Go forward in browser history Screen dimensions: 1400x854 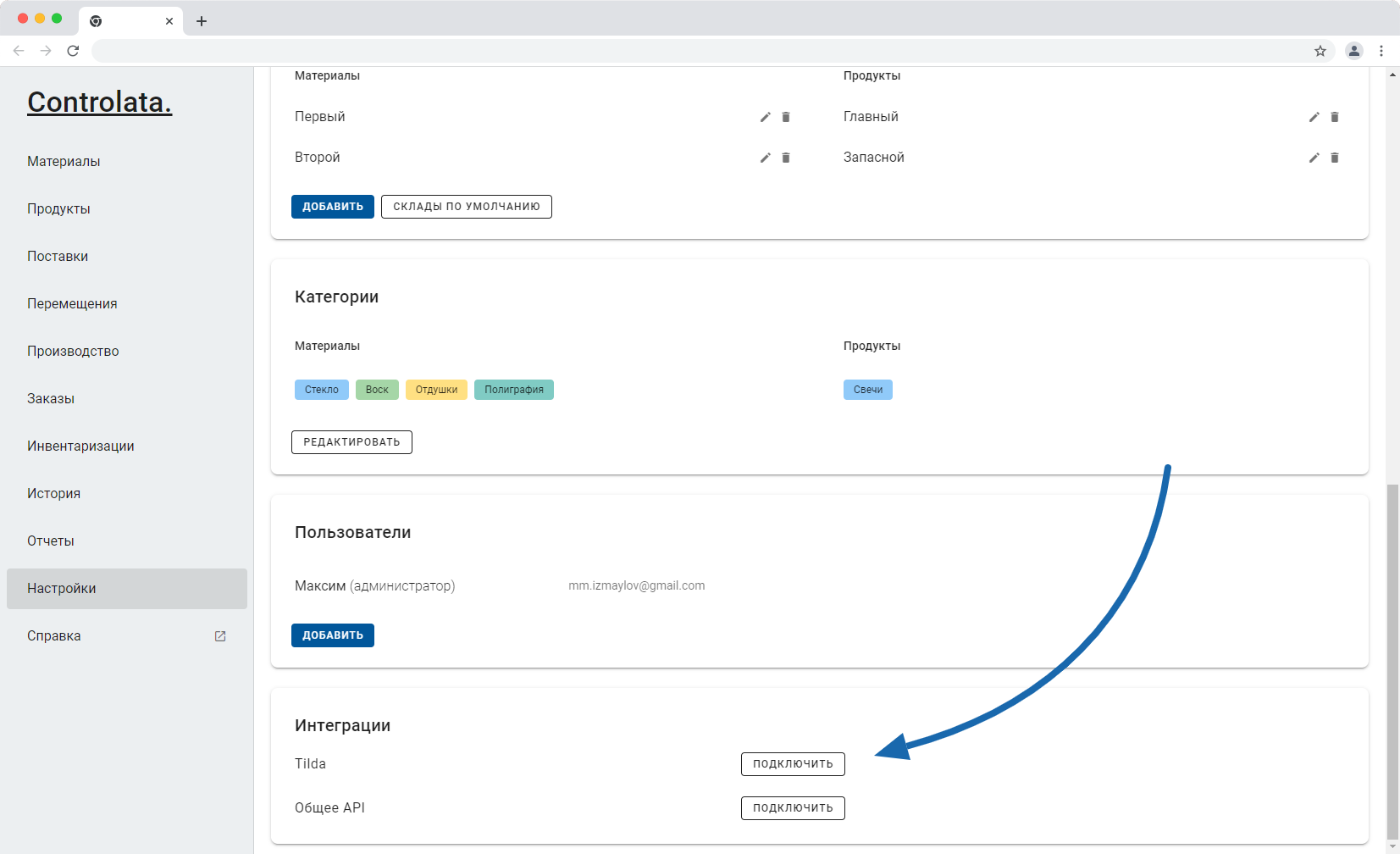point(46,51)
